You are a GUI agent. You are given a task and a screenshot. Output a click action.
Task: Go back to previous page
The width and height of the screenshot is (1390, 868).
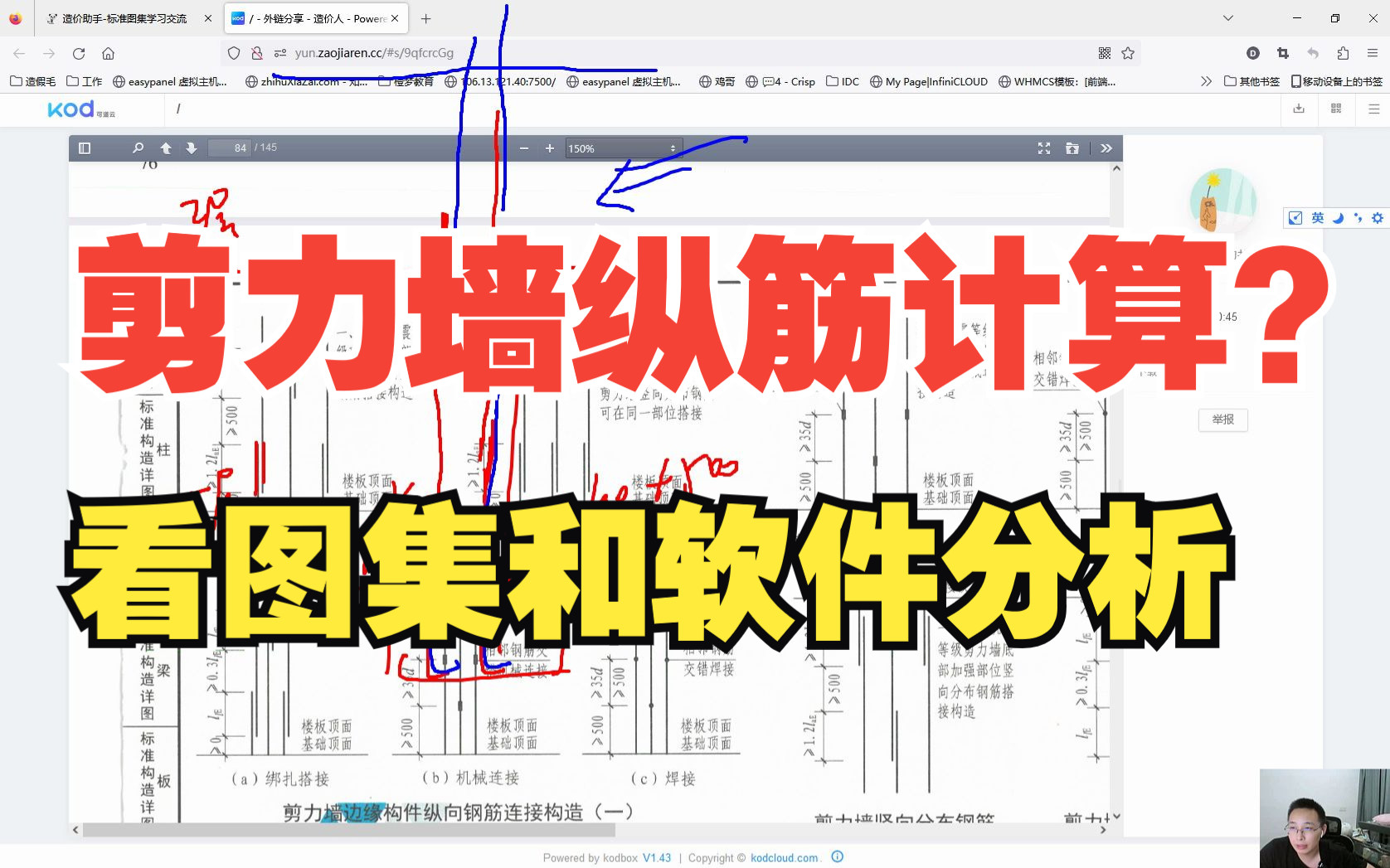point(19,53)
